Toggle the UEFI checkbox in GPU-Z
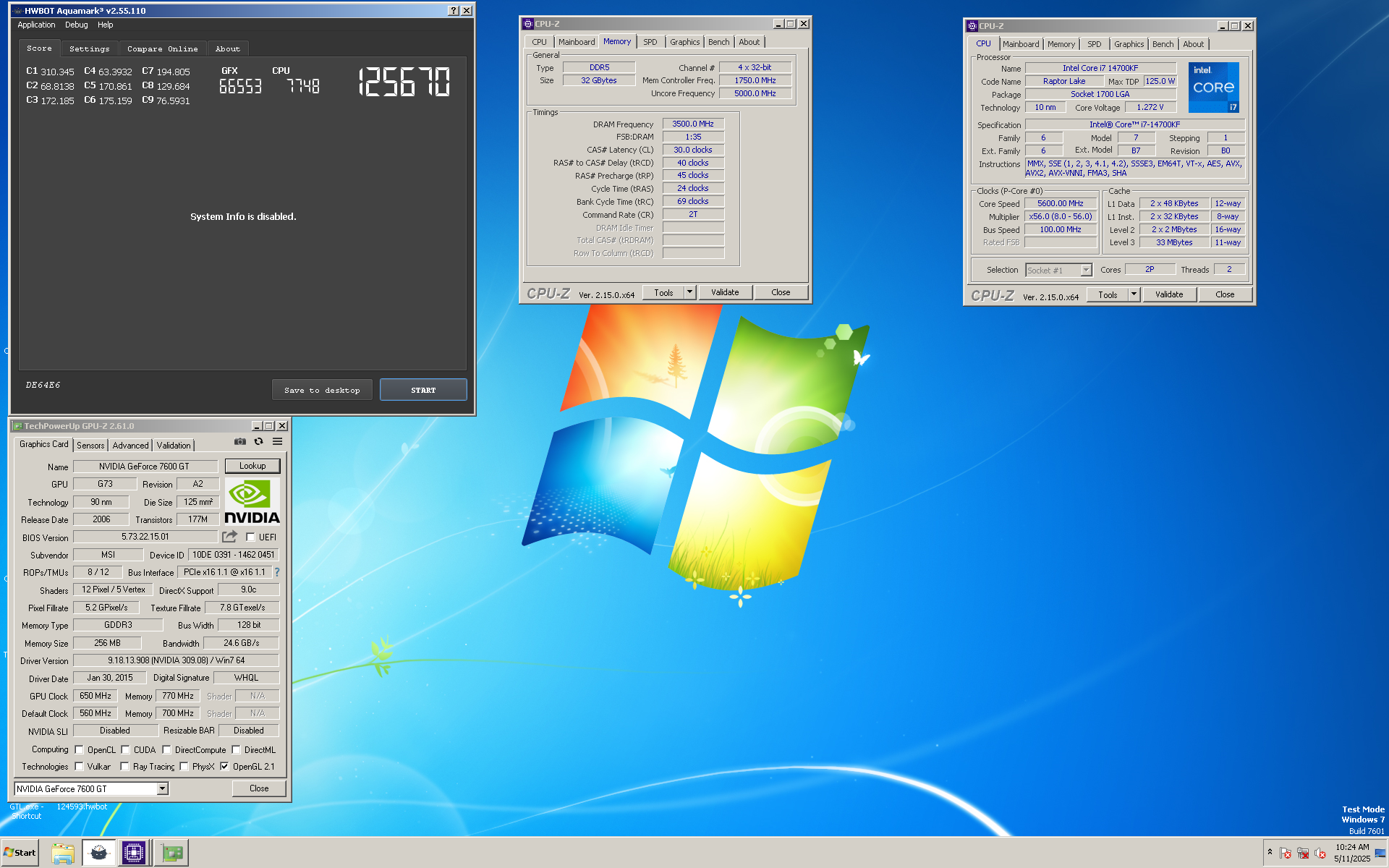Image resolution: width=1389 pixels, height=868 pixels. click(250, 537)
